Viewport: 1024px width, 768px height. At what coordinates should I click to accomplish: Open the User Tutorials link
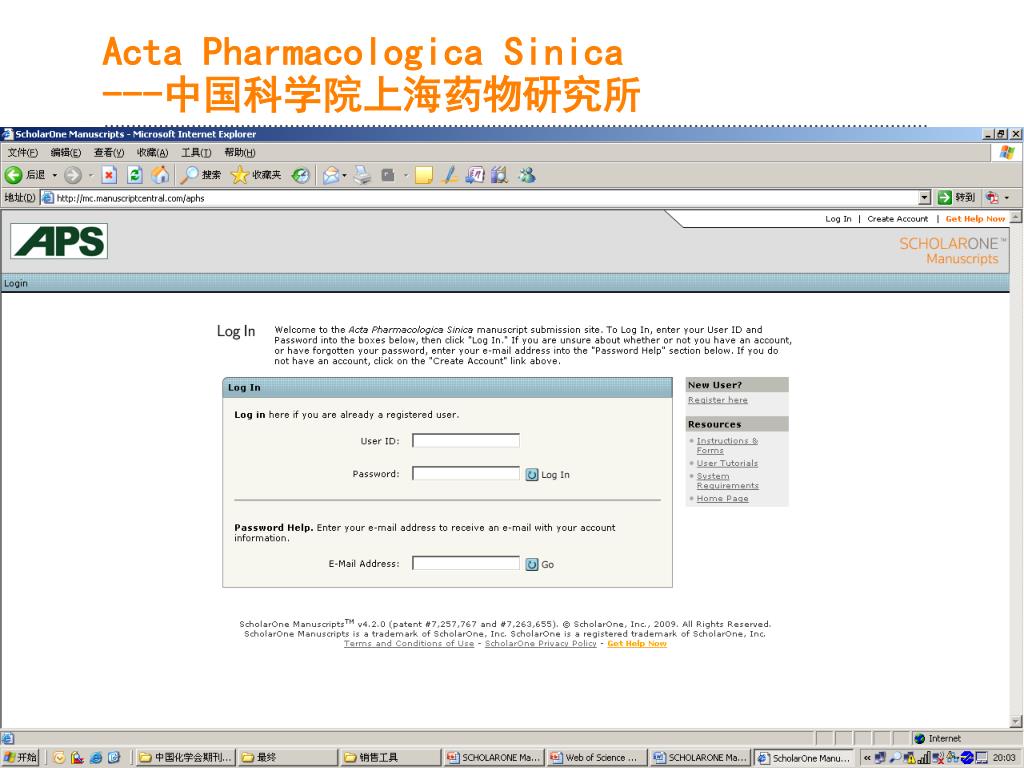[x=727, y=463]
